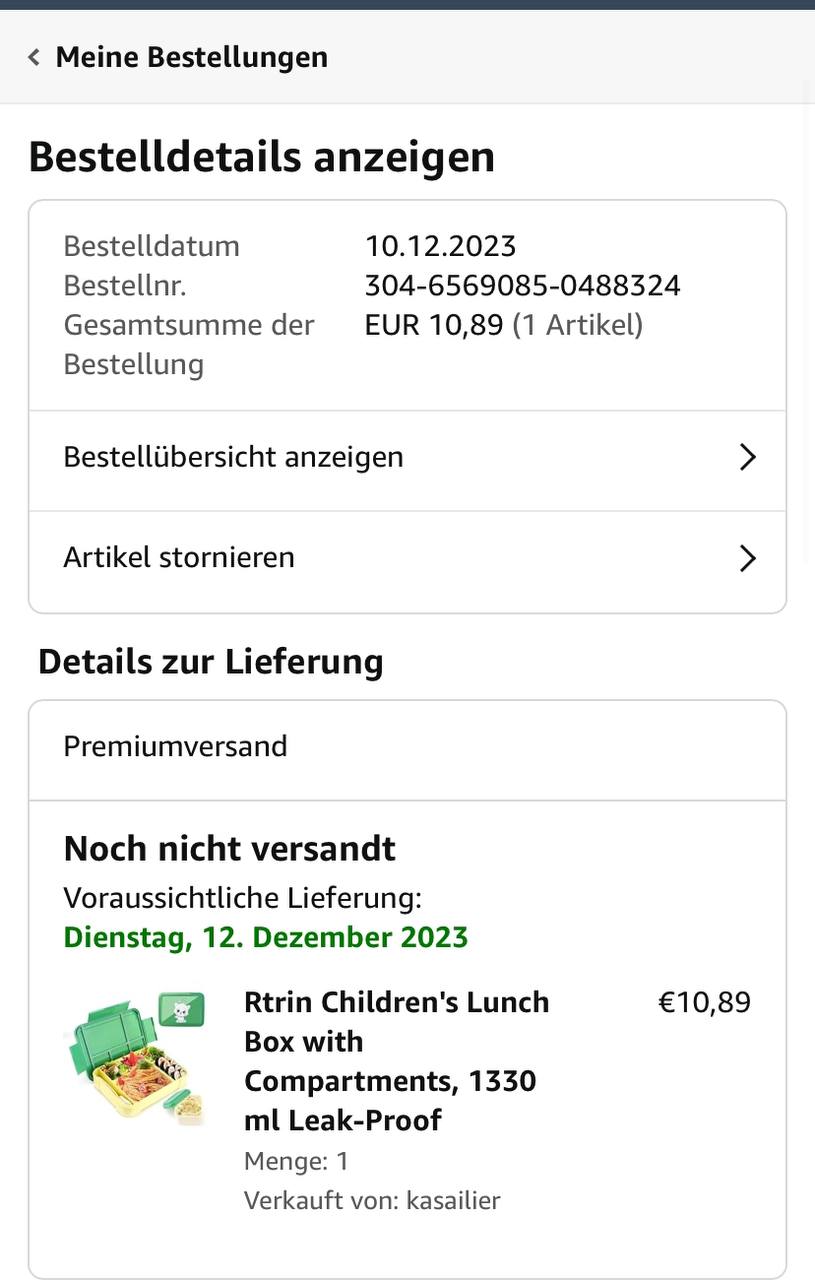The width and height of the screenshot is (815, 1280).
Task: Click seller name kasailier
Action: [x=453, y=1200]
